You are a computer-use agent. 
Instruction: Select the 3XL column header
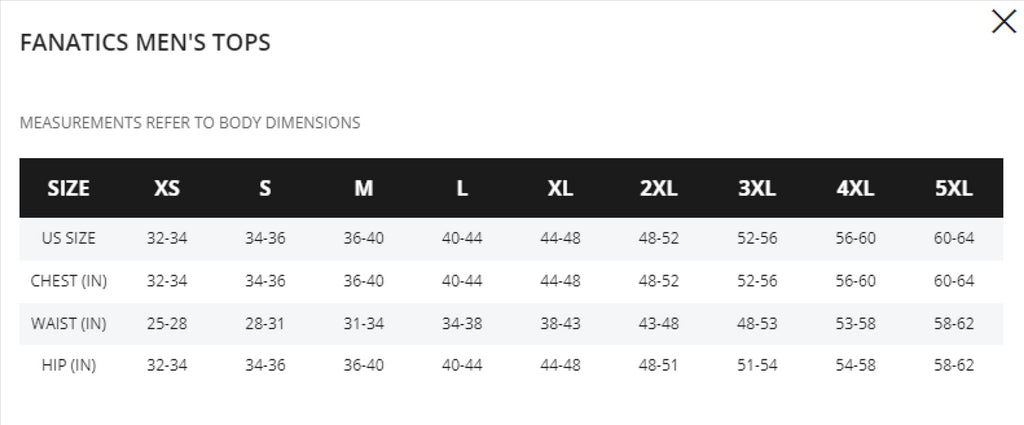[x=757, y=189]
